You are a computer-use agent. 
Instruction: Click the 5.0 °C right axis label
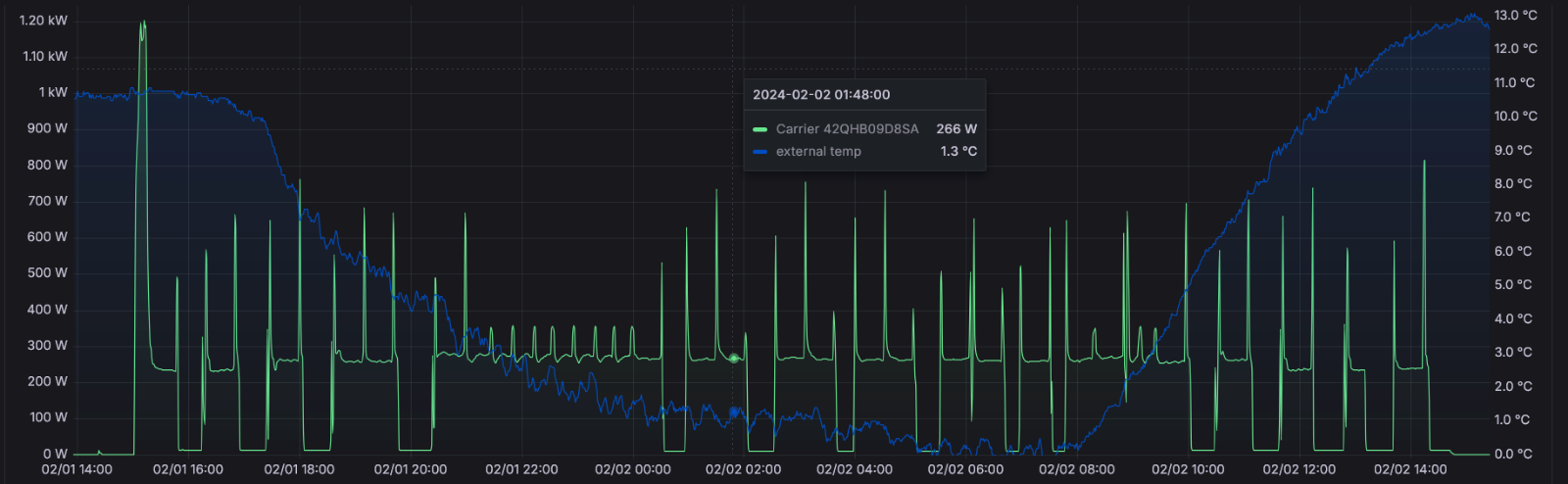[x=1513, y=285]
